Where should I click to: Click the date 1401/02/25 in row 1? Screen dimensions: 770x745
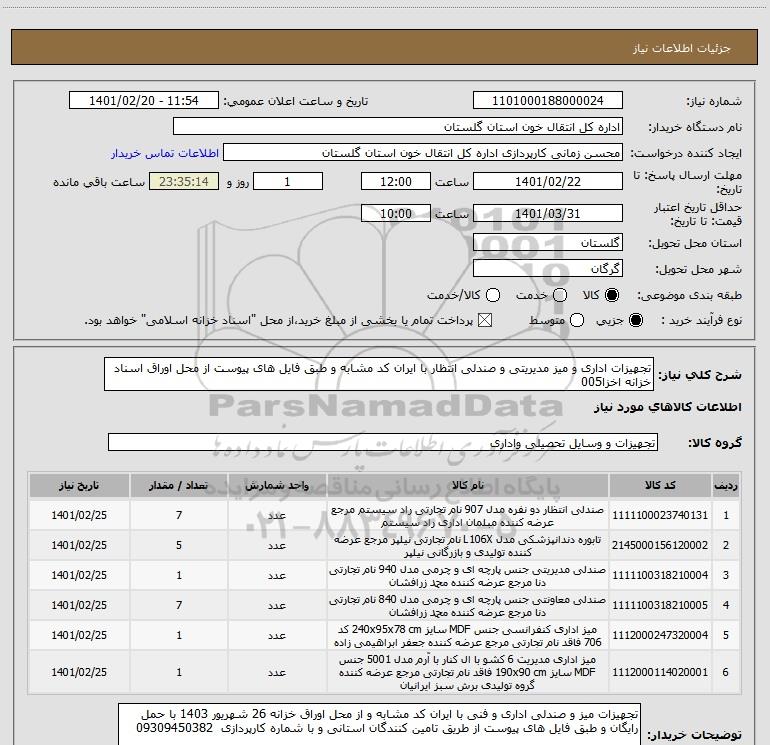click(79, 516)
